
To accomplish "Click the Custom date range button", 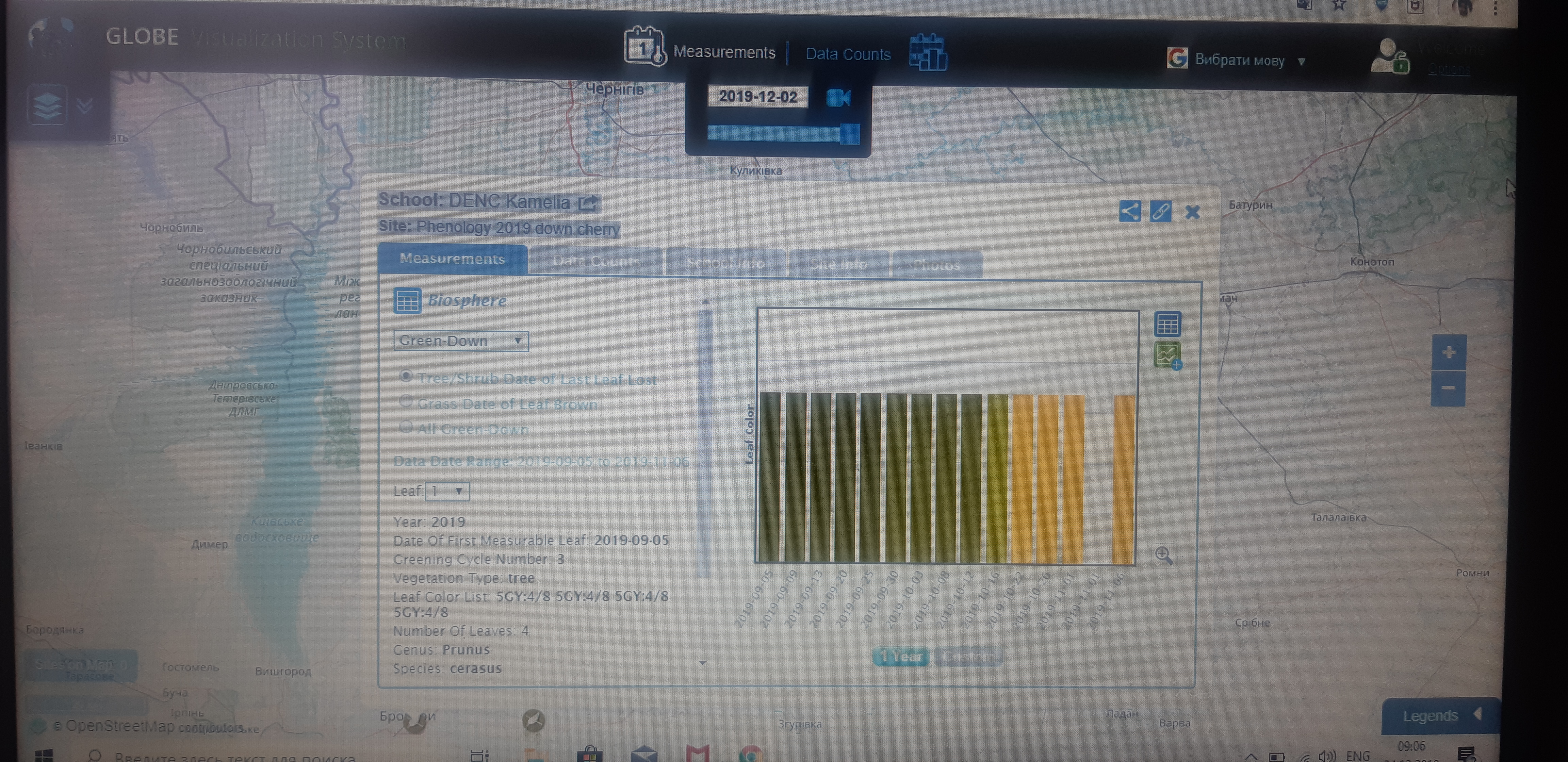I will pos(968,657).
